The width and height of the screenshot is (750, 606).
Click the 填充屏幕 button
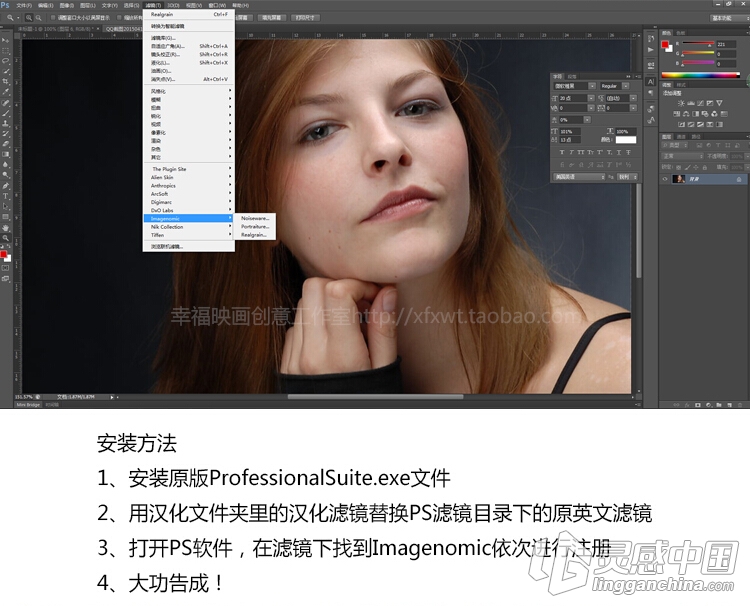pyautogui.click(x=271, y=18)
